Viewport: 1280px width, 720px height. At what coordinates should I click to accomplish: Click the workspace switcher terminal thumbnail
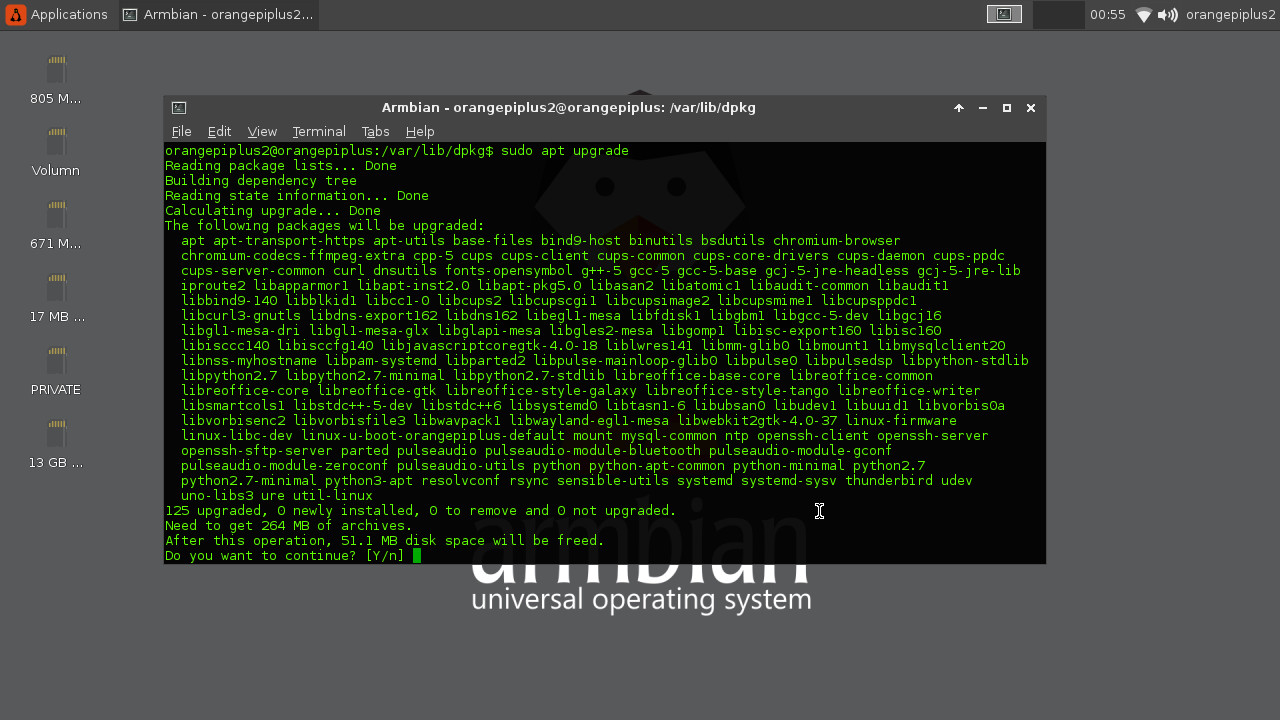[1004, 14]
